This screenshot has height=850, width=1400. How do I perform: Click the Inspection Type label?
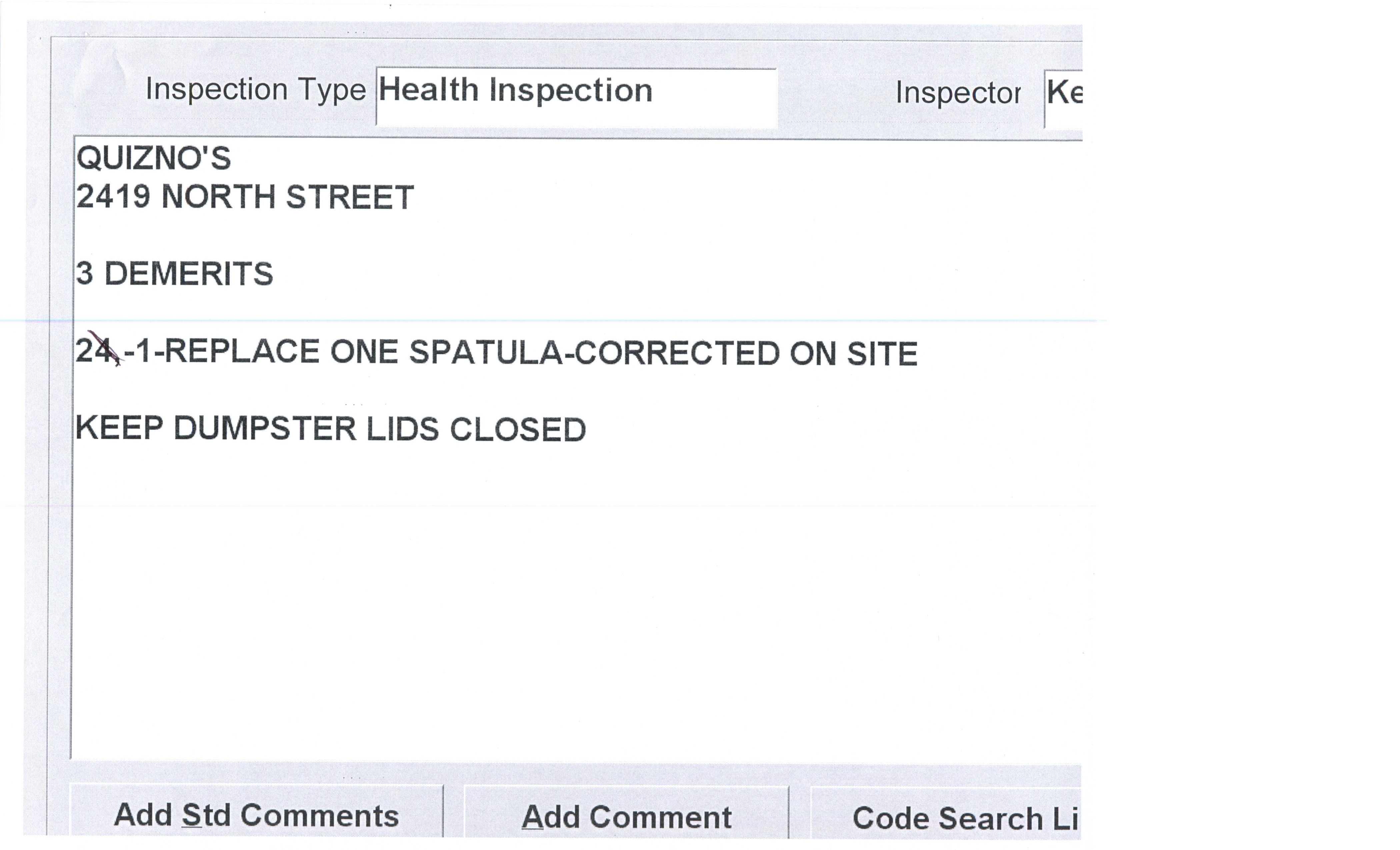(256, 89)
